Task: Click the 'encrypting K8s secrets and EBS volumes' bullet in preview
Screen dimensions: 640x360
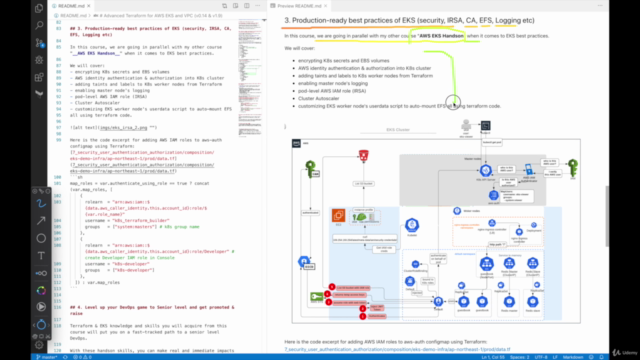Action: [344, 60]
